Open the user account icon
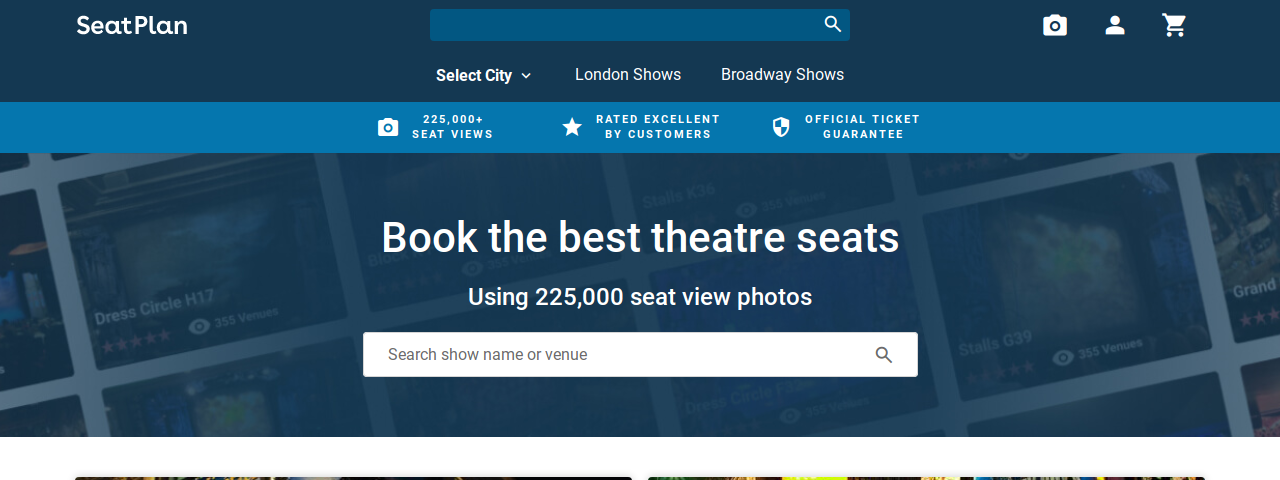Image resolution: width=1280 pixels, height=480 pixels. coord(1115,26)
